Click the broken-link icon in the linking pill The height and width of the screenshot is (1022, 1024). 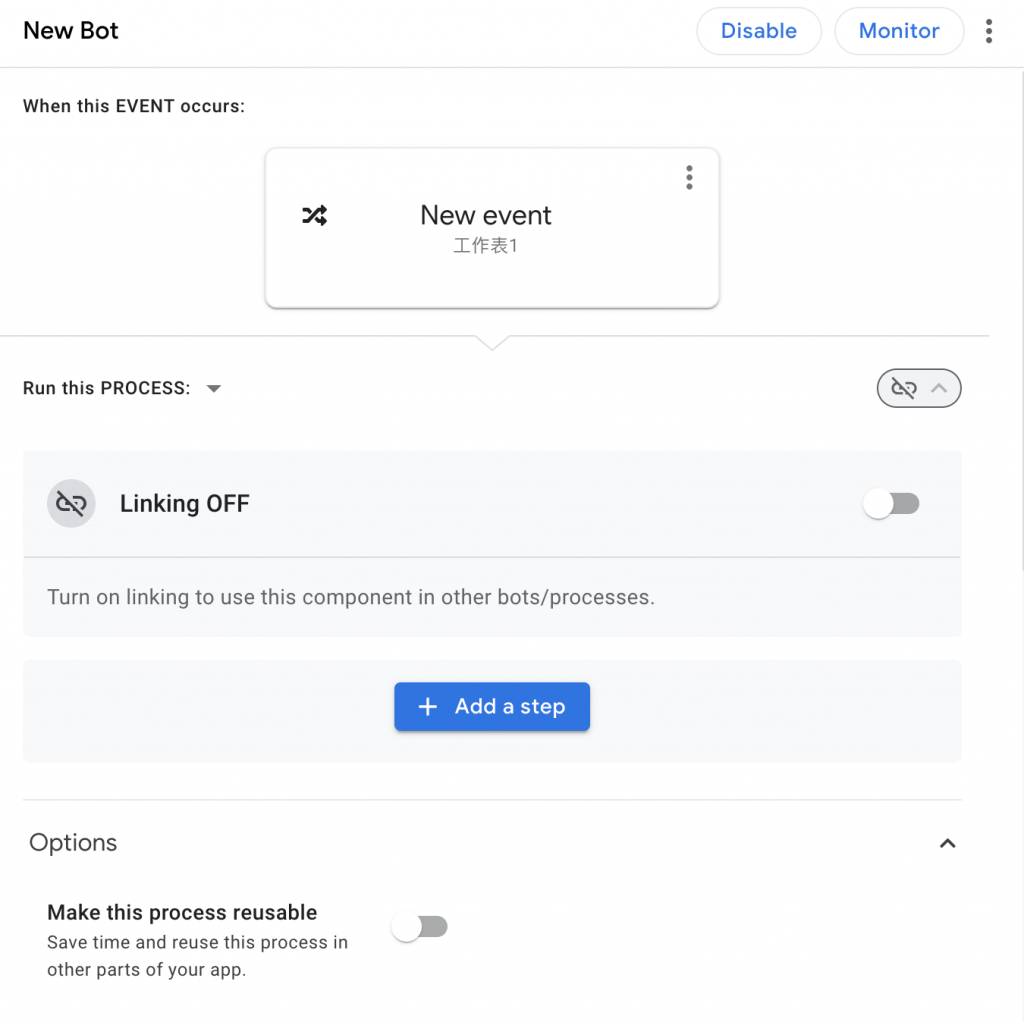(x=904, y=389)
